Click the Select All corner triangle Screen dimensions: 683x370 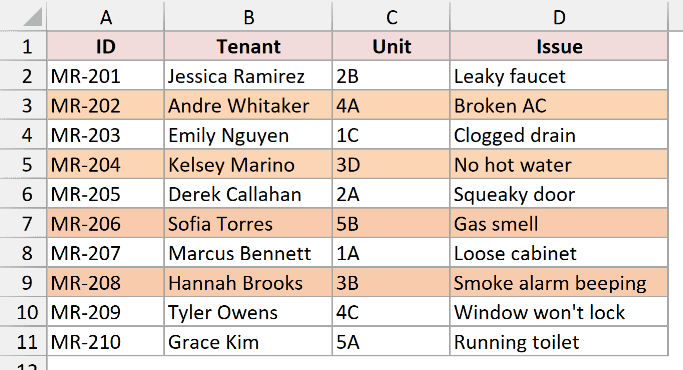[x=23, y=16]
